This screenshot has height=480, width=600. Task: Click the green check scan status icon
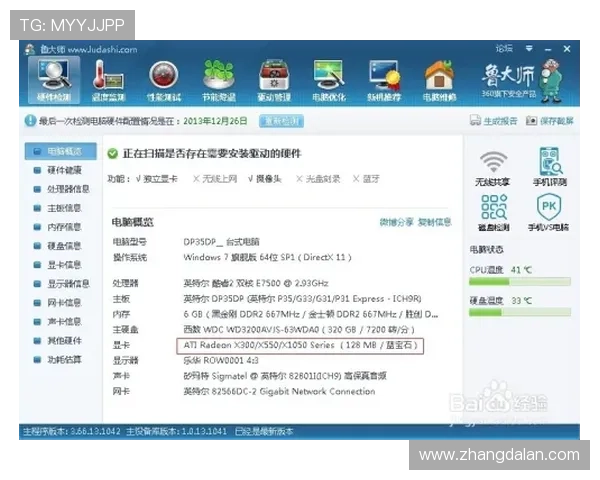(x=112, y=154)
